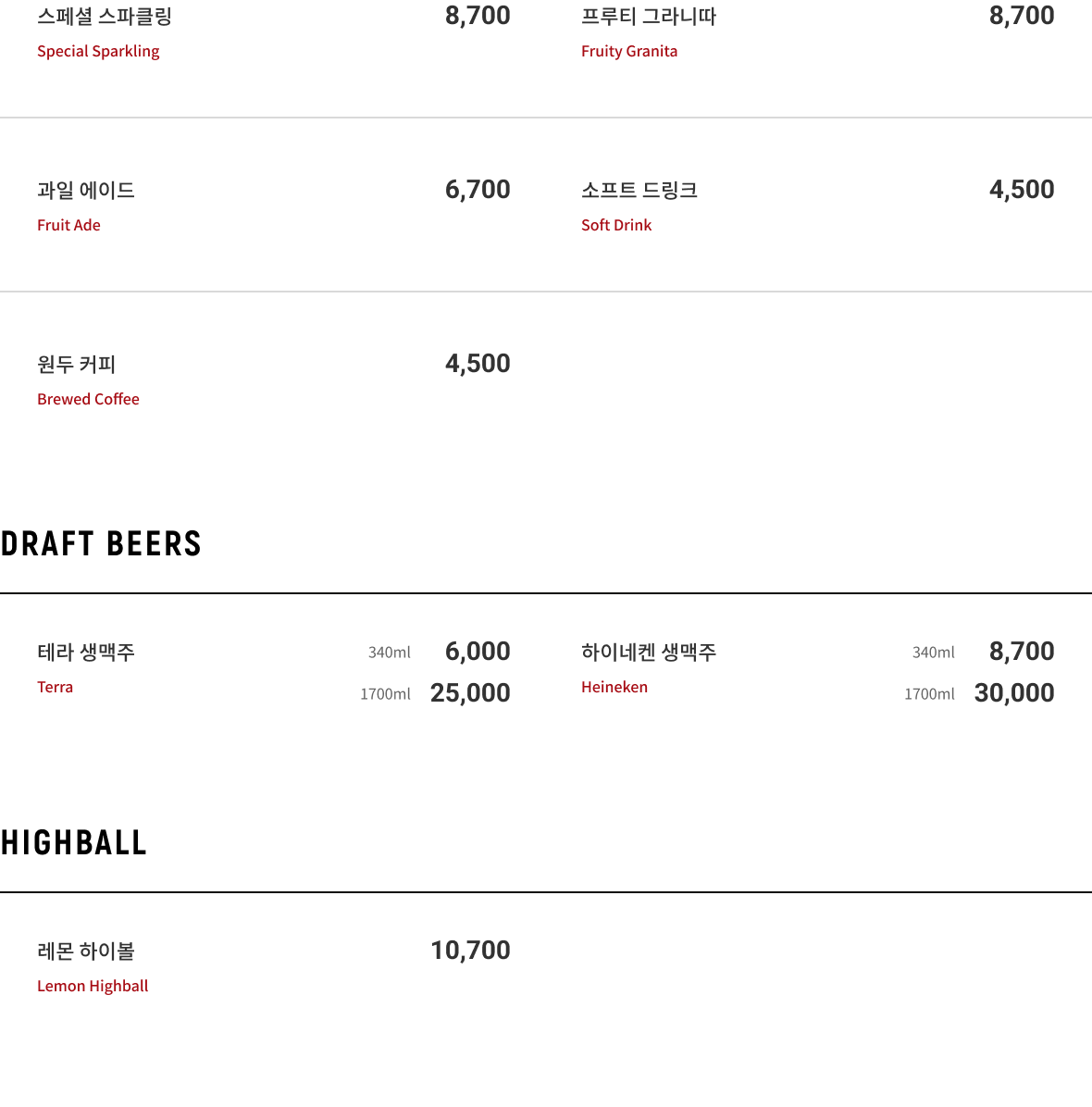
Task: Select the Fruity Granita item
Action: point(629,52)
